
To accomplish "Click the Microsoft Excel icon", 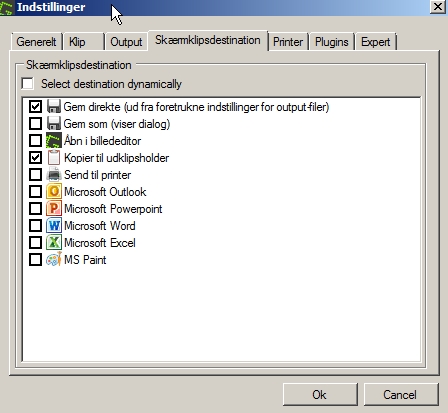I will [54, 242].
